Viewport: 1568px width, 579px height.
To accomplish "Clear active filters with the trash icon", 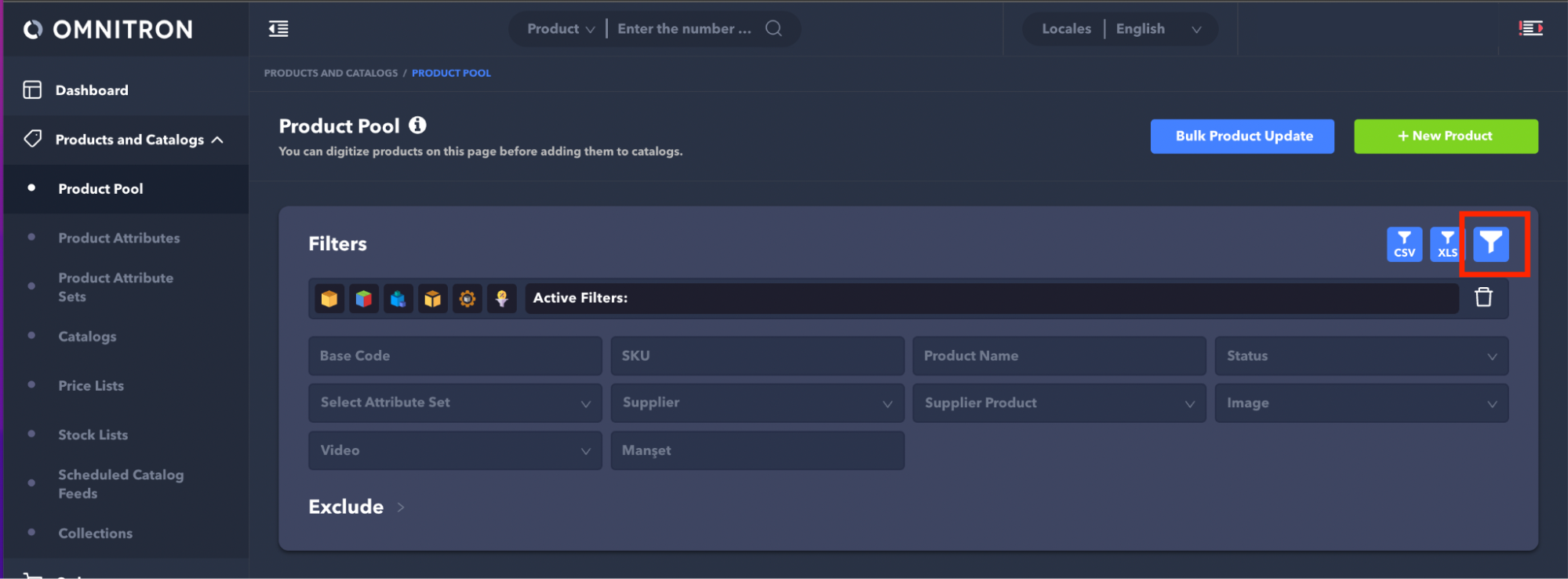I will [x=1483, y=297].
